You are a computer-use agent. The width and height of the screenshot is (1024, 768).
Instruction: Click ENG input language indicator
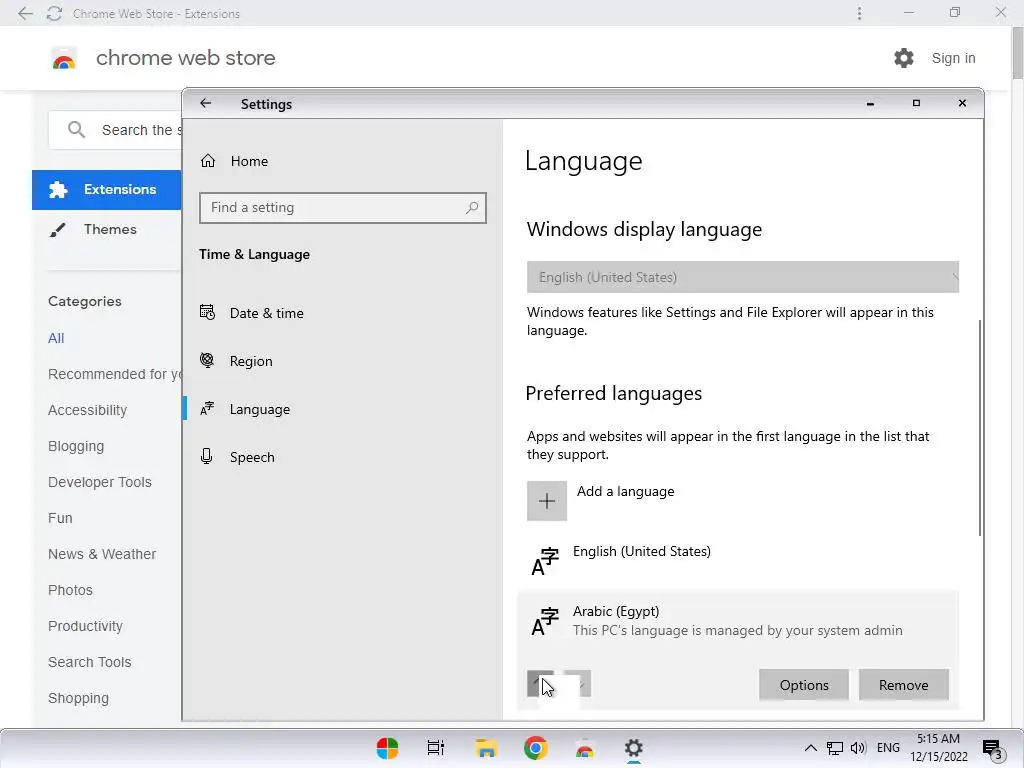click(x=888, y=748)
